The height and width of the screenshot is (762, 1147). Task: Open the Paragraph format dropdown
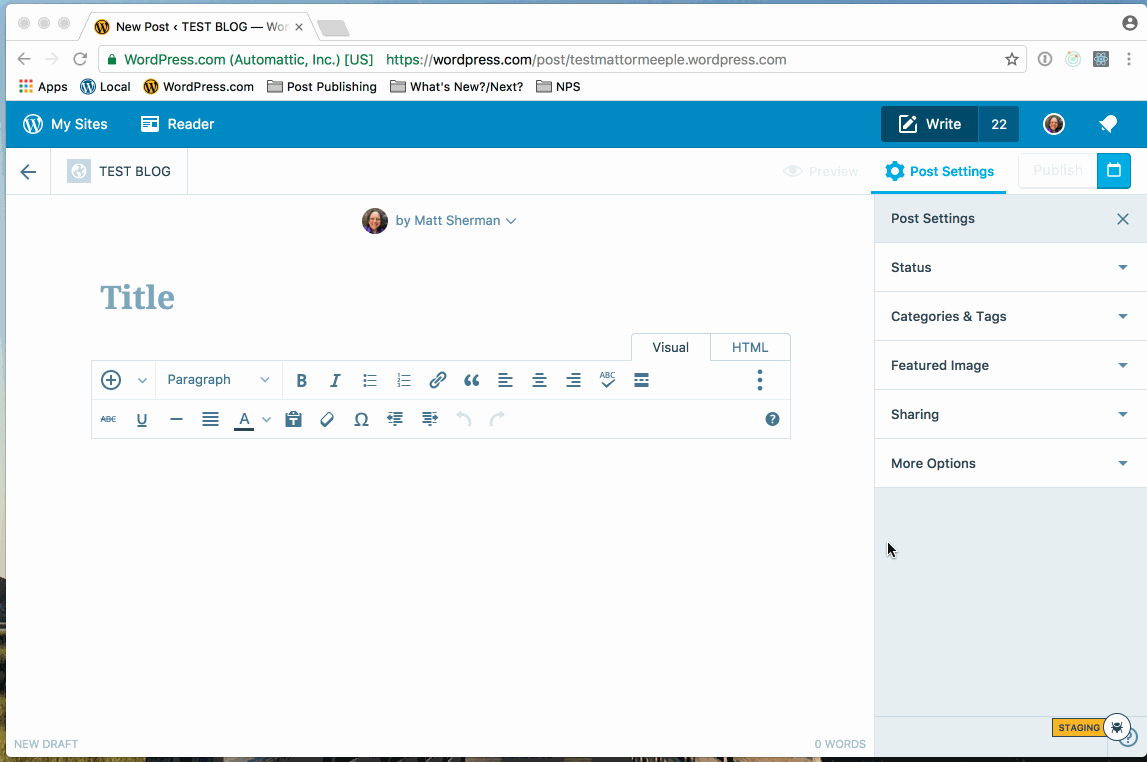pyautogui.click(x=217, y=380)
